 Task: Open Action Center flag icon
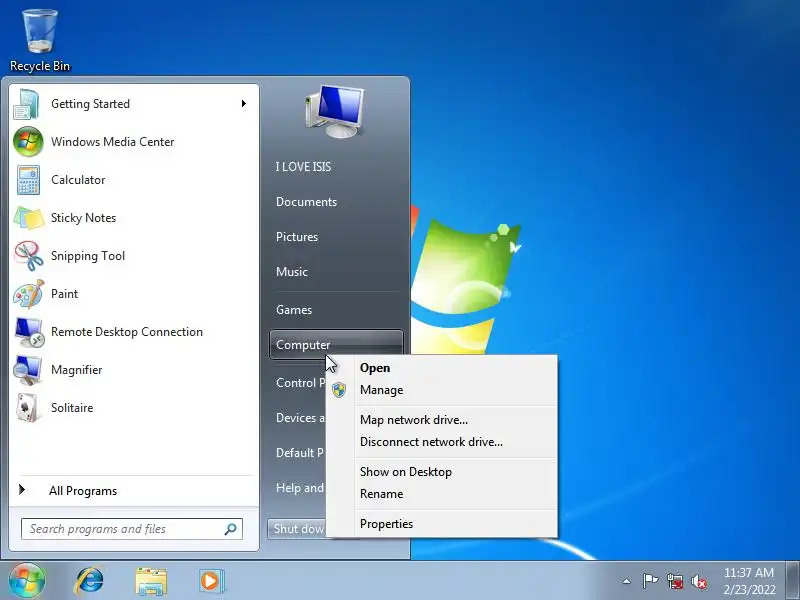click(650, 581)
